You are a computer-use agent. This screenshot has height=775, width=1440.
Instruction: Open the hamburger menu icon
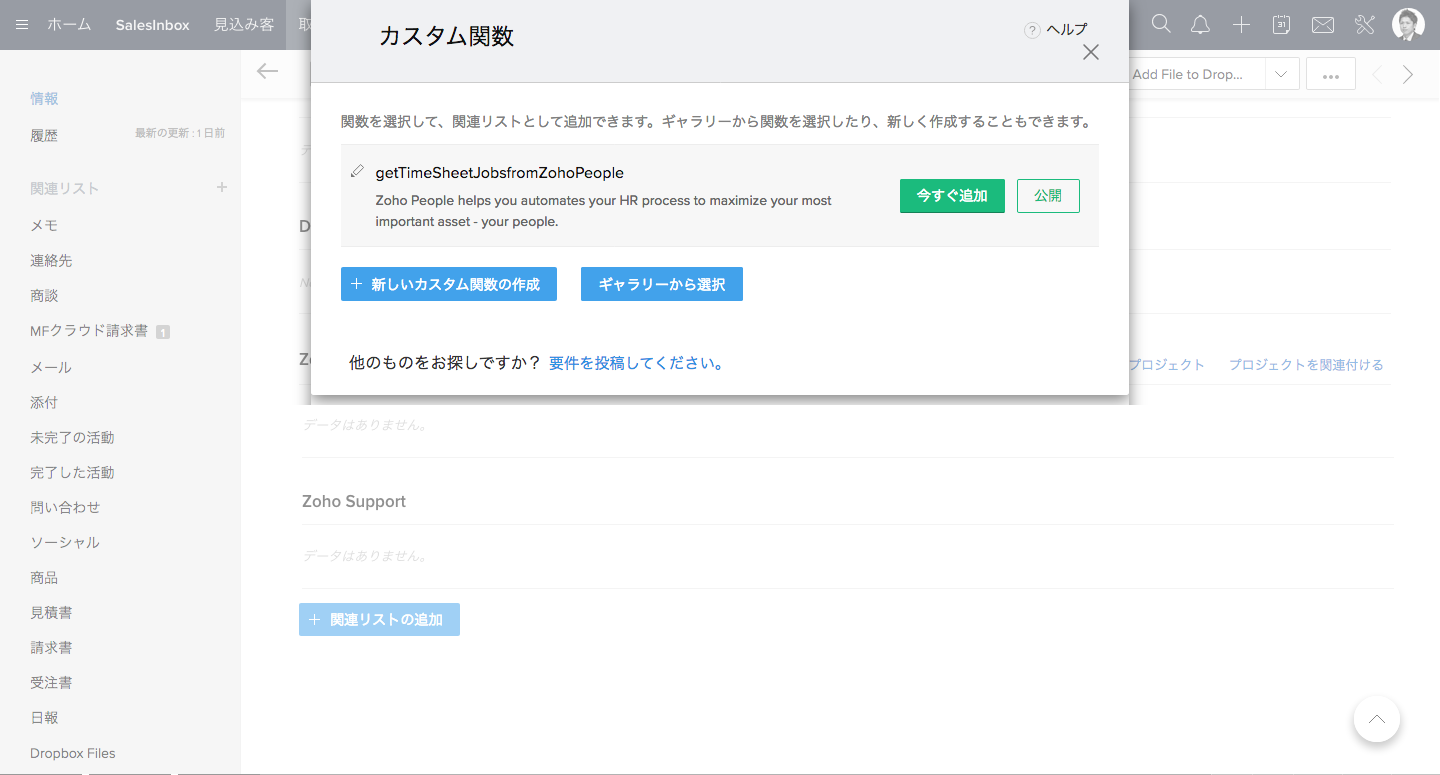click(x=22, y=25)
